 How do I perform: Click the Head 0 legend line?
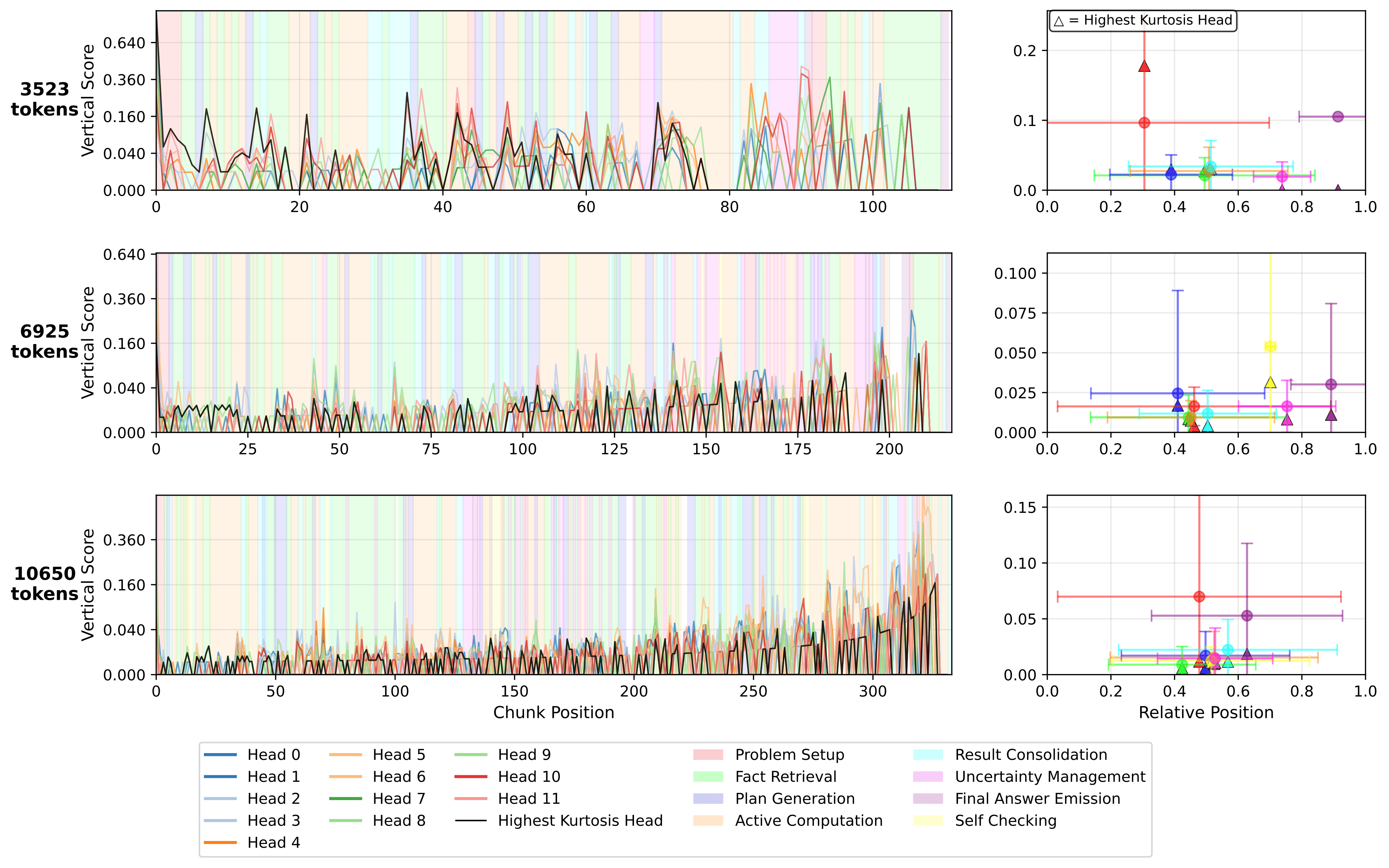[220, 754]
